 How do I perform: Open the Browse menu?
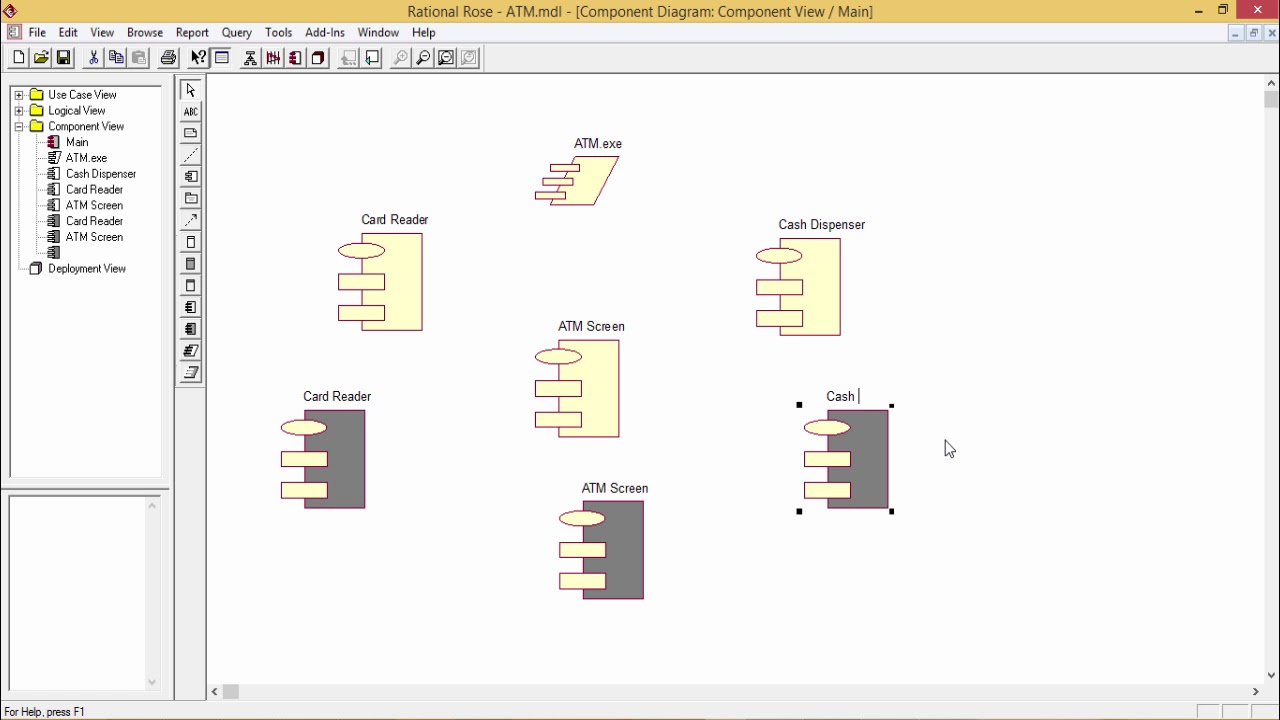pyautogui.click(x=145, y=33)
